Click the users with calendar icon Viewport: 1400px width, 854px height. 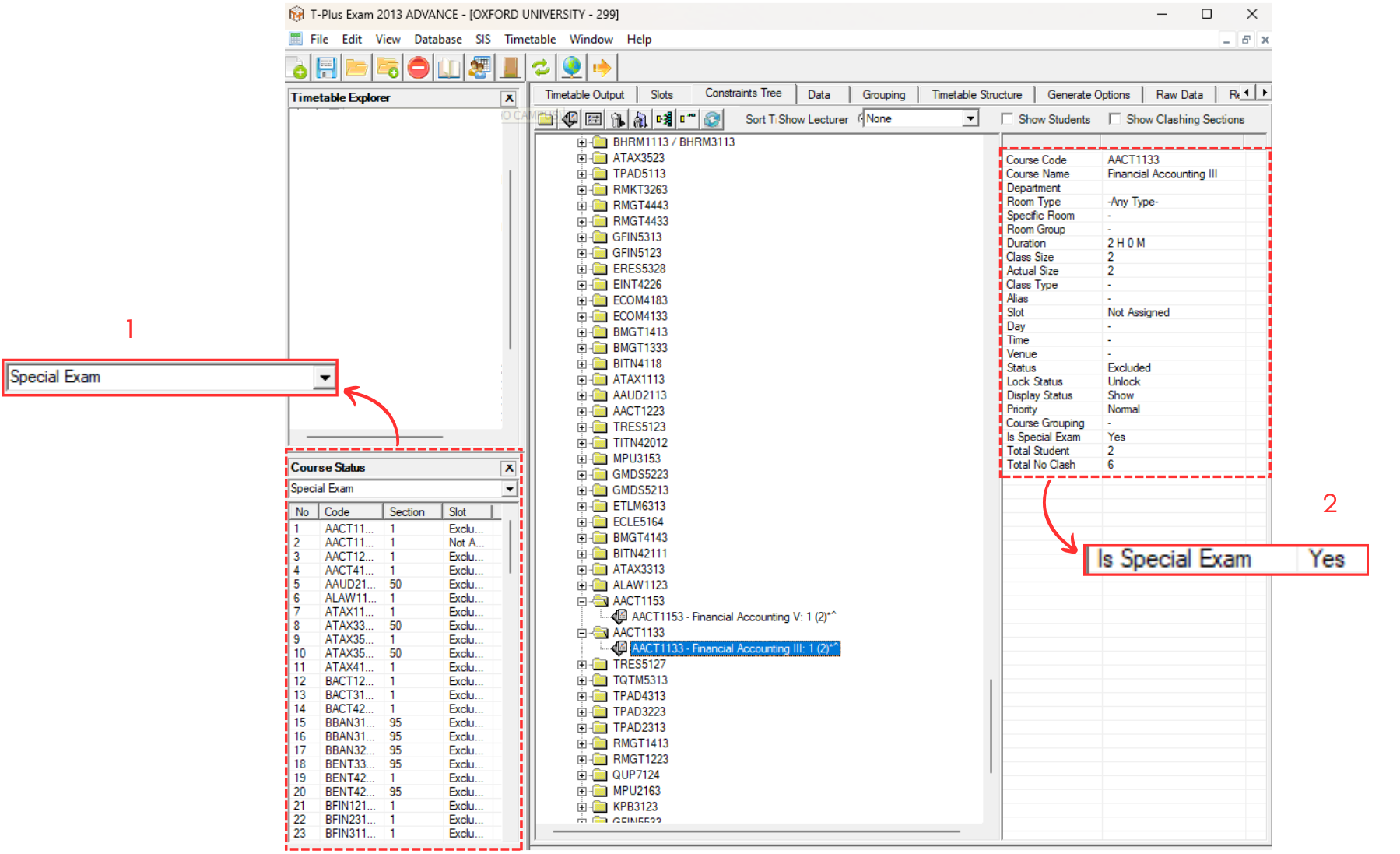479,69
